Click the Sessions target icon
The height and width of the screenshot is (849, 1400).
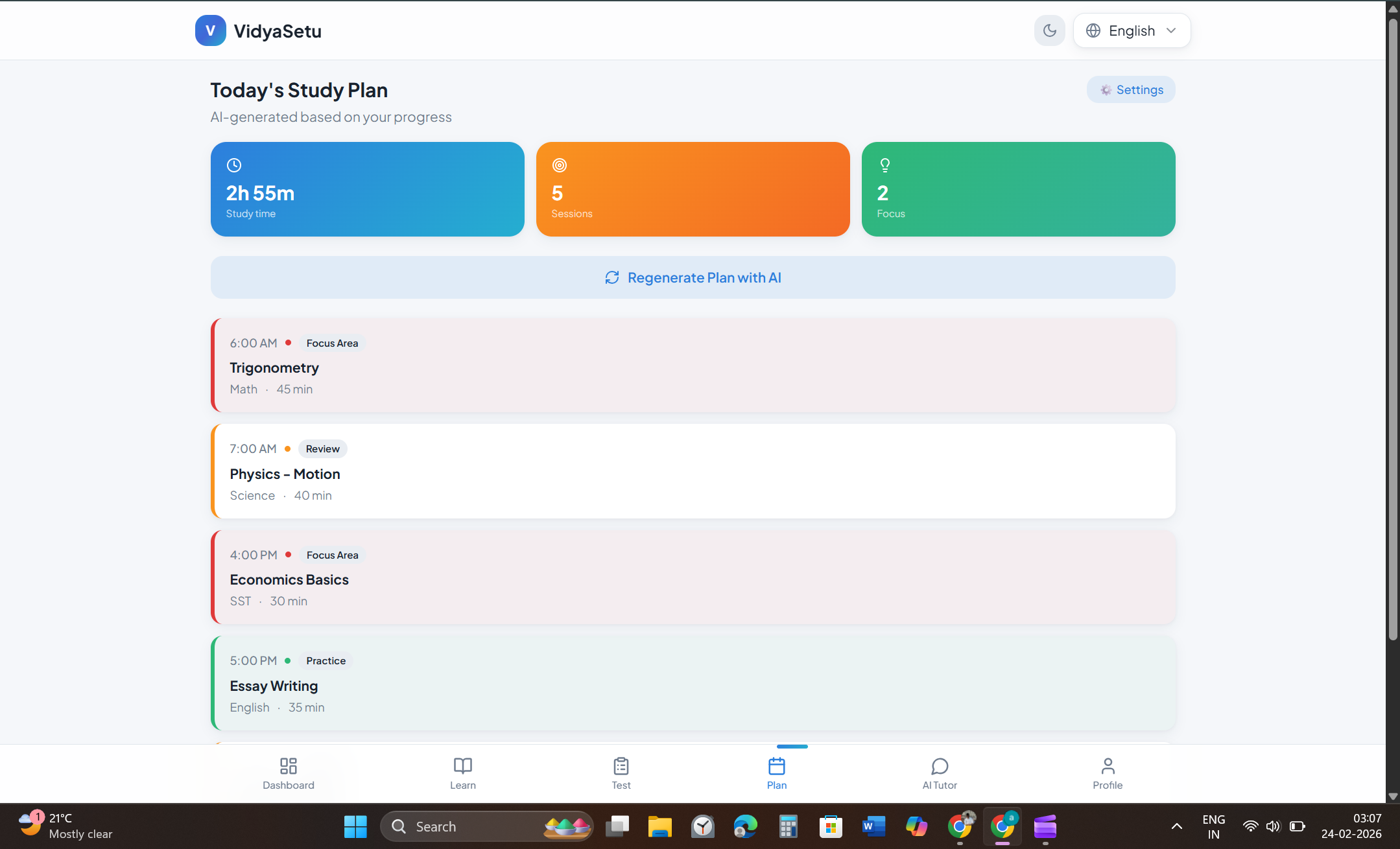559,165
